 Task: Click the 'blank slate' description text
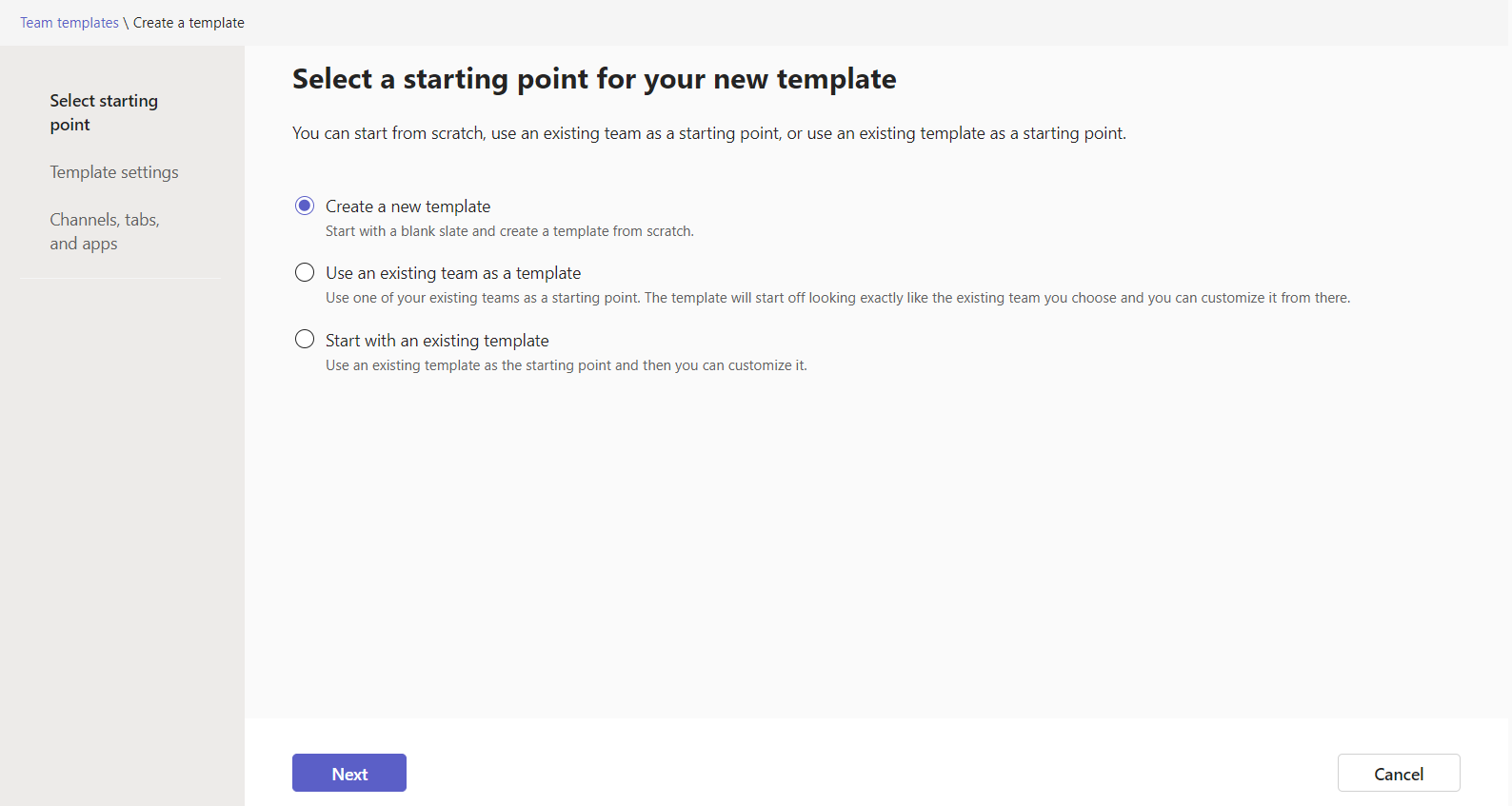click(509, 231)
